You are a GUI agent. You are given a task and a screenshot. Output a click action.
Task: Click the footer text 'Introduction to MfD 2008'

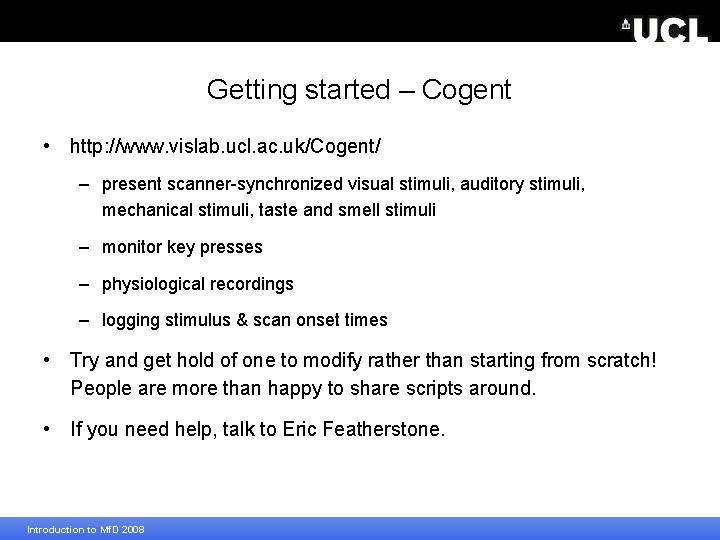click(86, 529)
